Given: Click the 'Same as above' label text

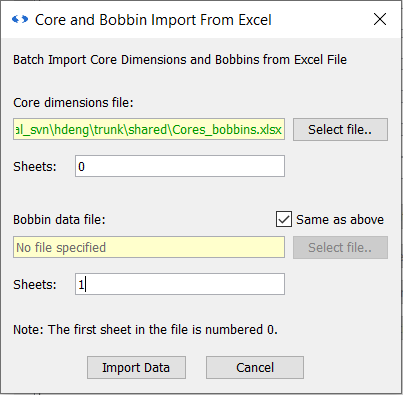Looking at the screenshot, I should coord(340,220).
